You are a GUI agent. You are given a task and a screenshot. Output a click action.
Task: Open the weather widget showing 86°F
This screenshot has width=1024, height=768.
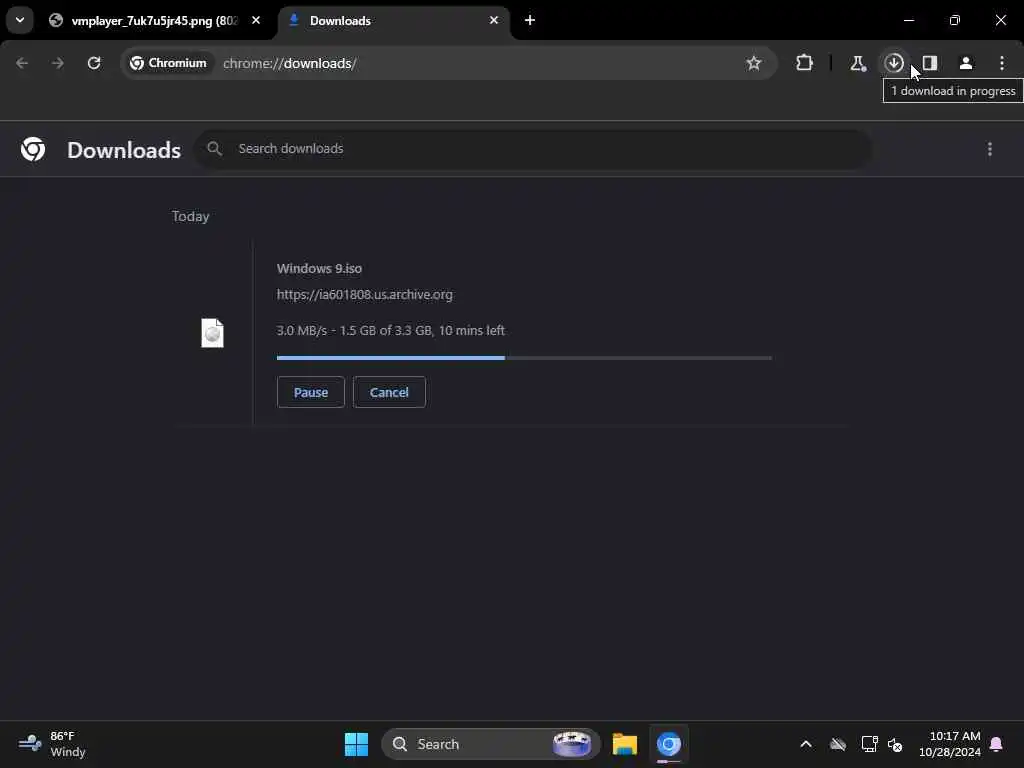coord(52,744)
